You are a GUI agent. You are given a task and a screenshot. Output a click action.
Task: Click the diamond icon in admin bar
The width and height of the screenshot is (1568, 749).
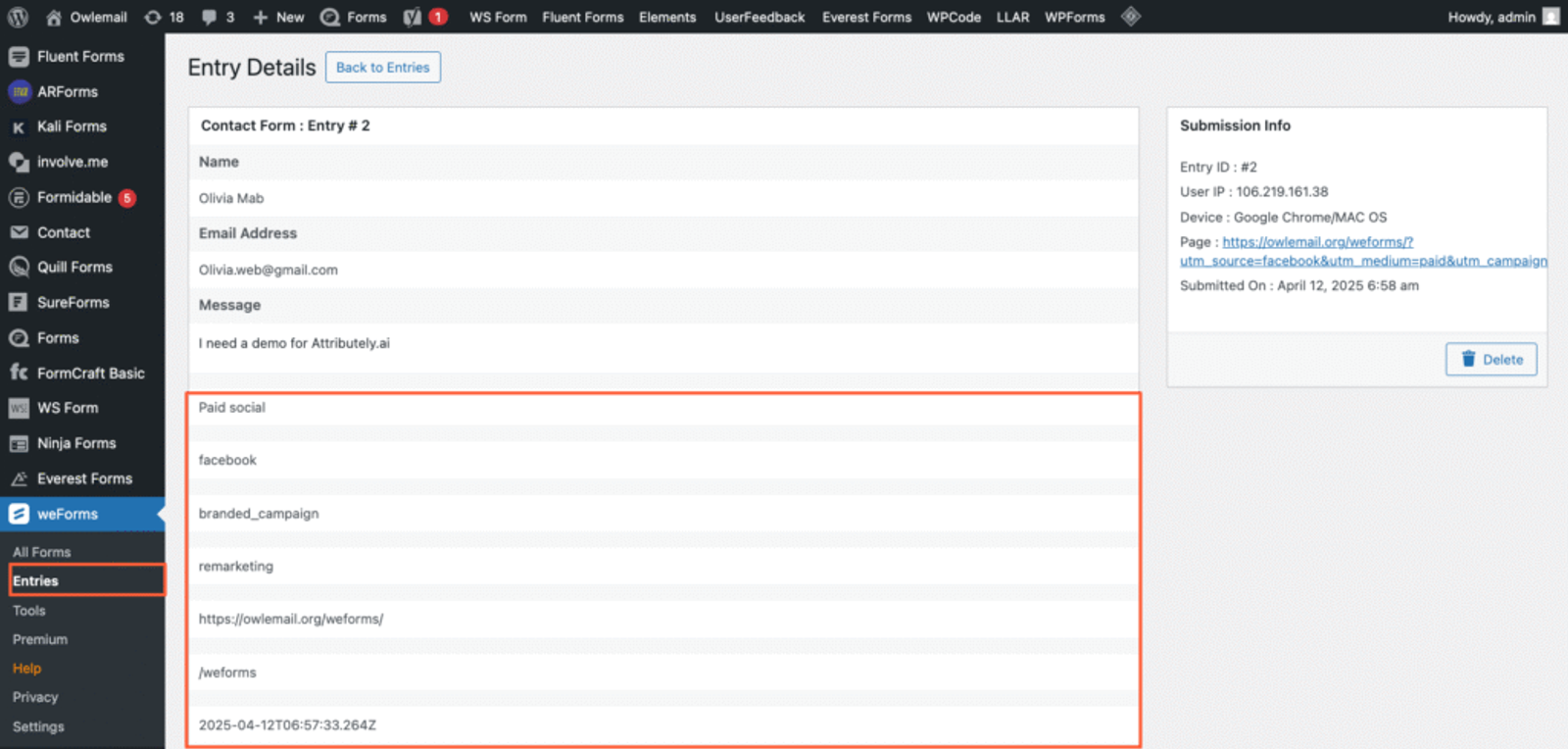pyautogui.click(x=1131, y=17)
